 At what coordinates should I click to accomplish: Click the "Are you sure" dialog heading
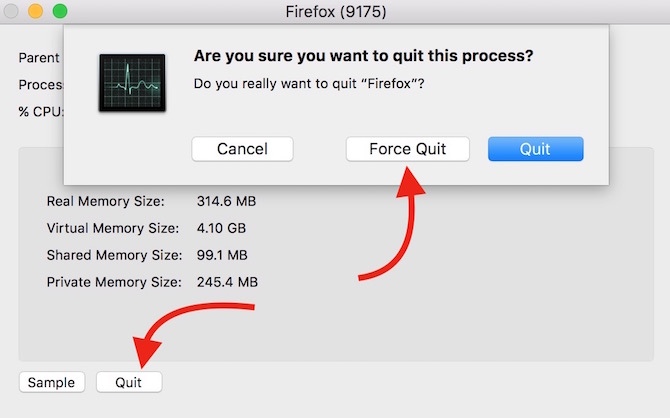(363, 56)
